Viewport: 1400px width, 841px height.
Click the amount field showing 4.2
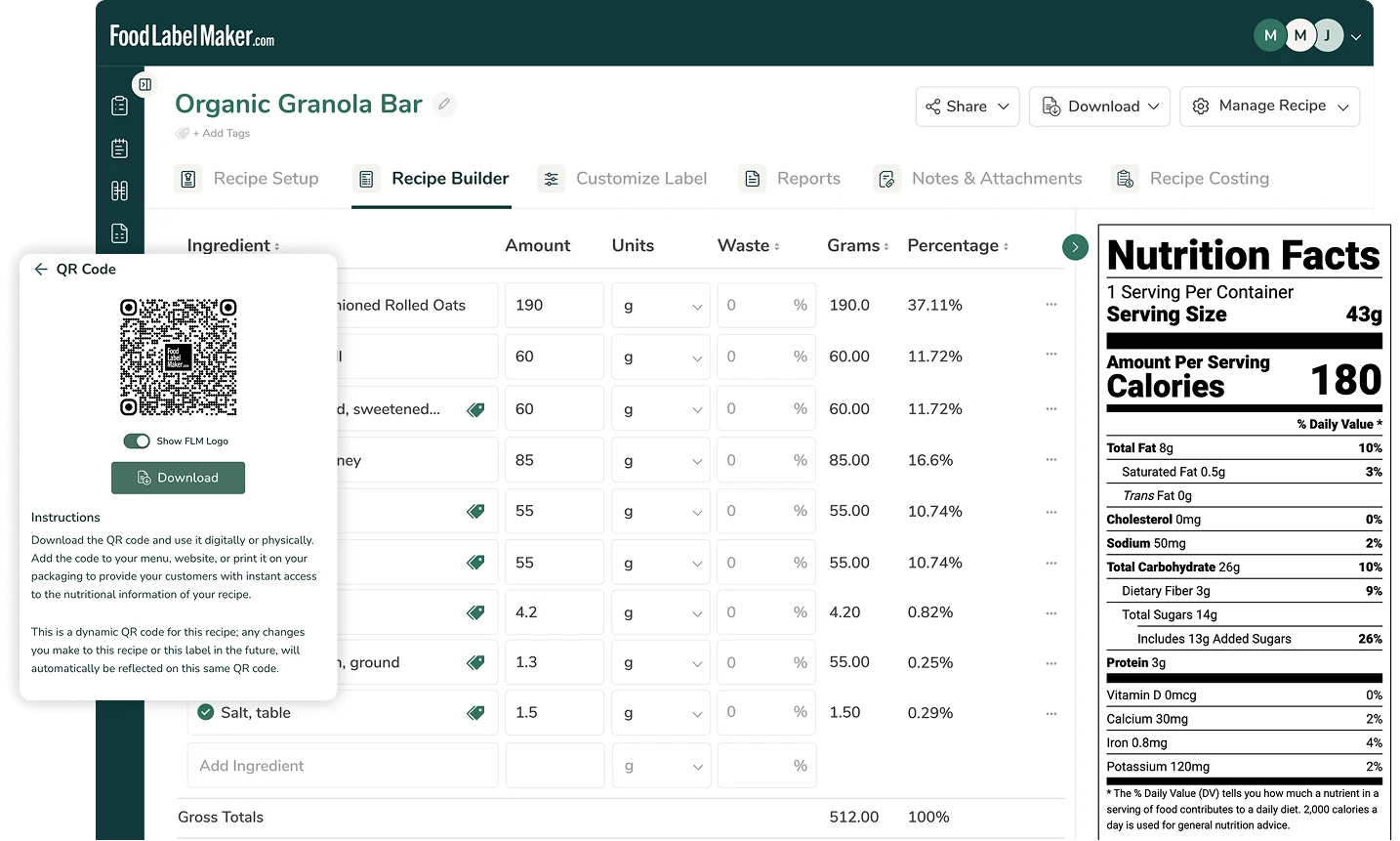coord(555,612)
